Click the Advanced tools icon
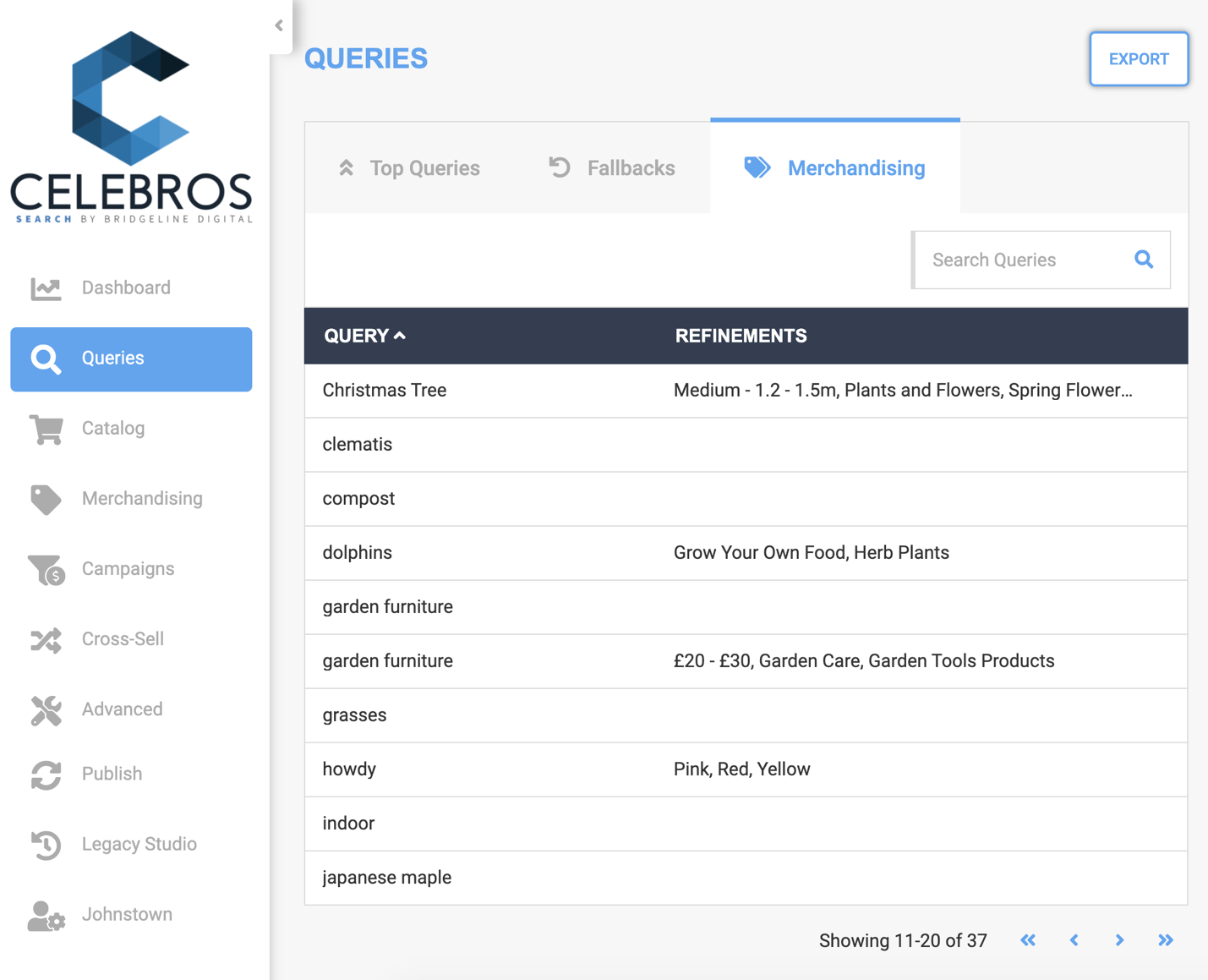This screenshot has height=980, width=1208. (46, 710)
